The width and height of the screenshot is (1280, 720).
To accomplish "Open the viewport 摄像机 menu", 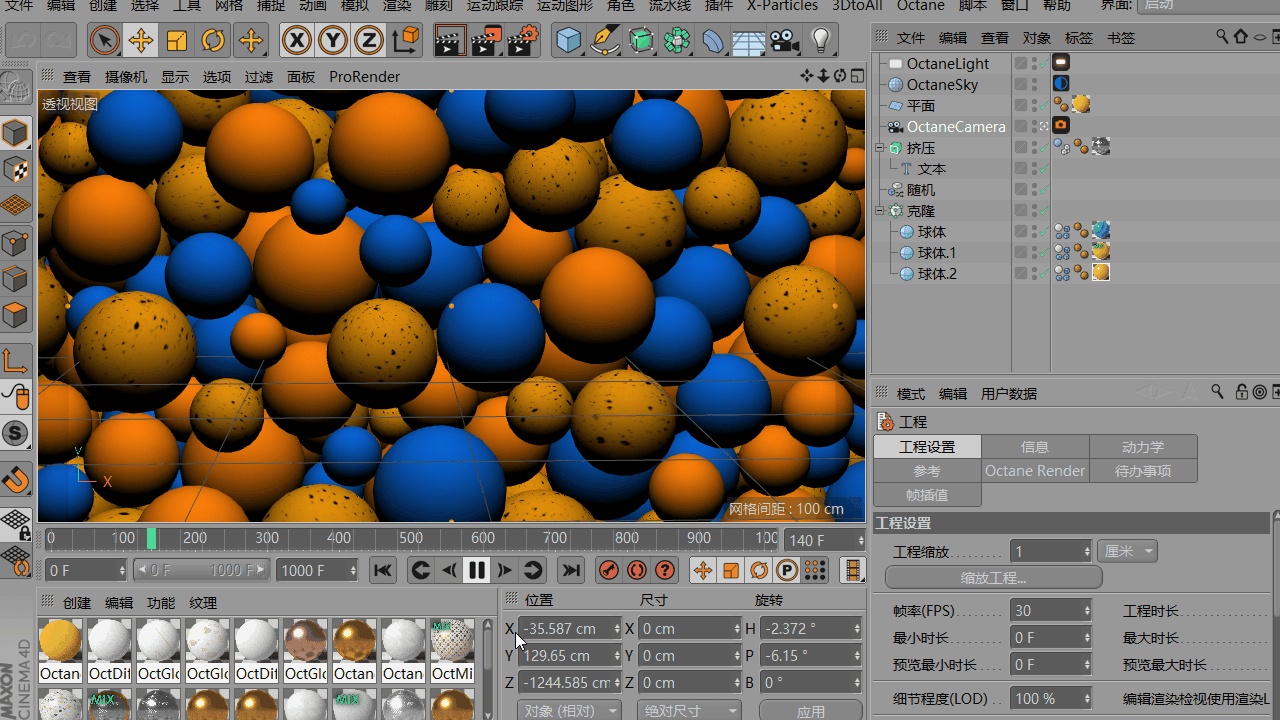I will coord(126,77).
